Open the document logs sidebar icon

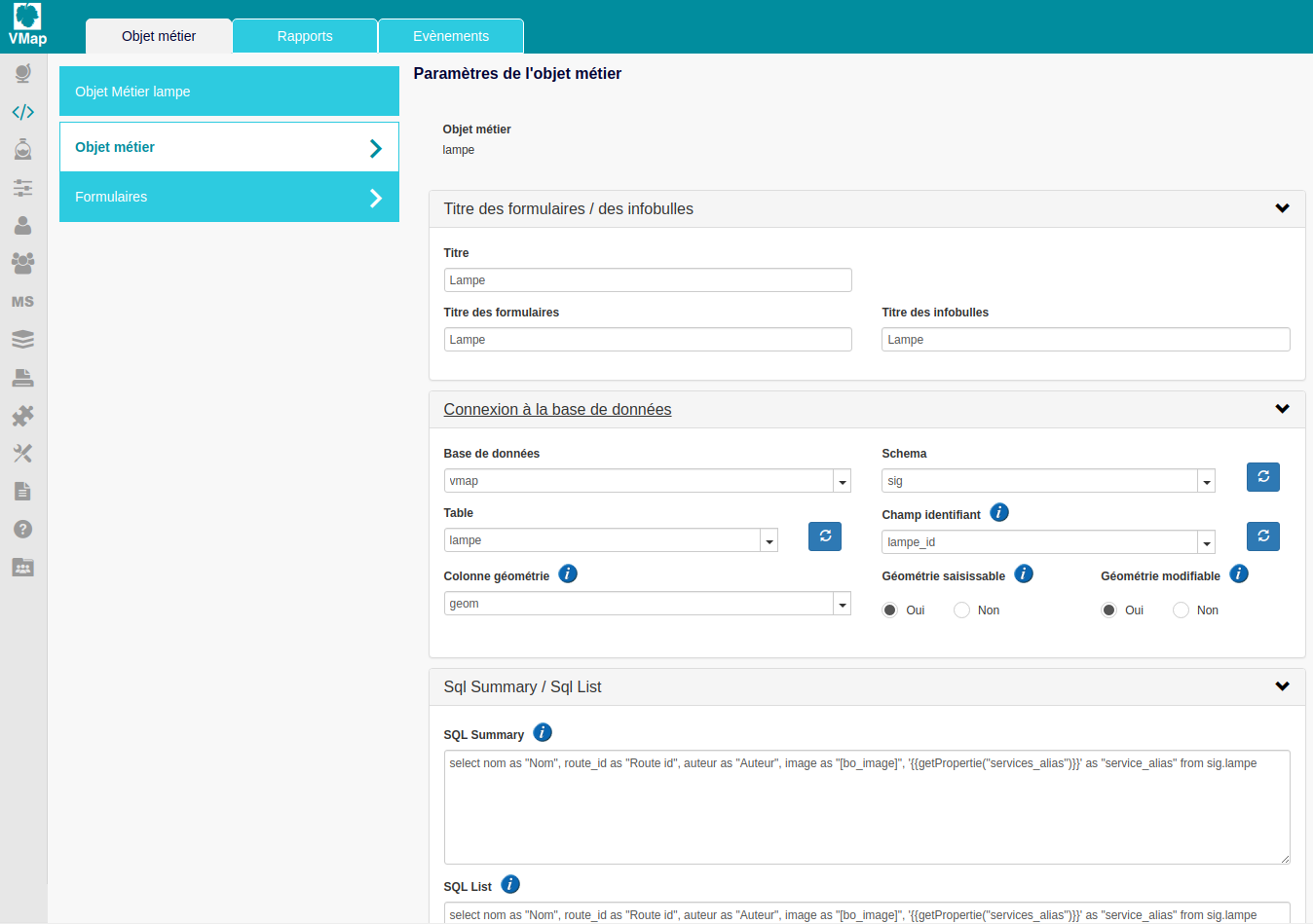22,492
